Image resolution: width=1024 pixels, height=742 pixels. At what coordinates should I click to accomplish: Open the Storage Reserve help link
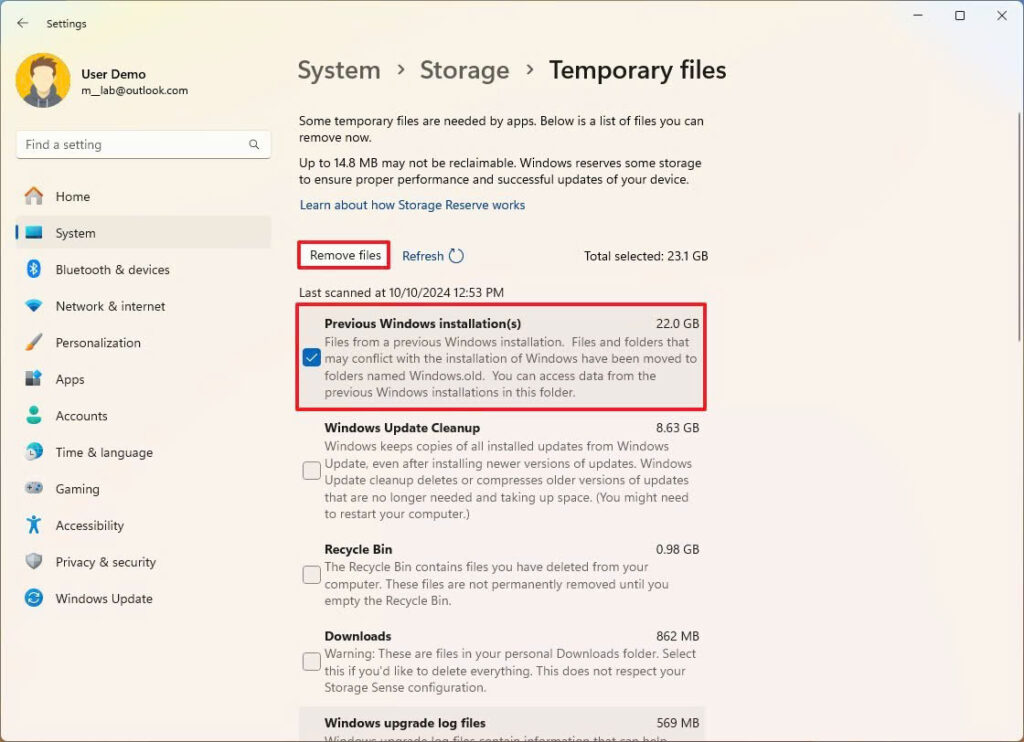click(x=412, y=204)
